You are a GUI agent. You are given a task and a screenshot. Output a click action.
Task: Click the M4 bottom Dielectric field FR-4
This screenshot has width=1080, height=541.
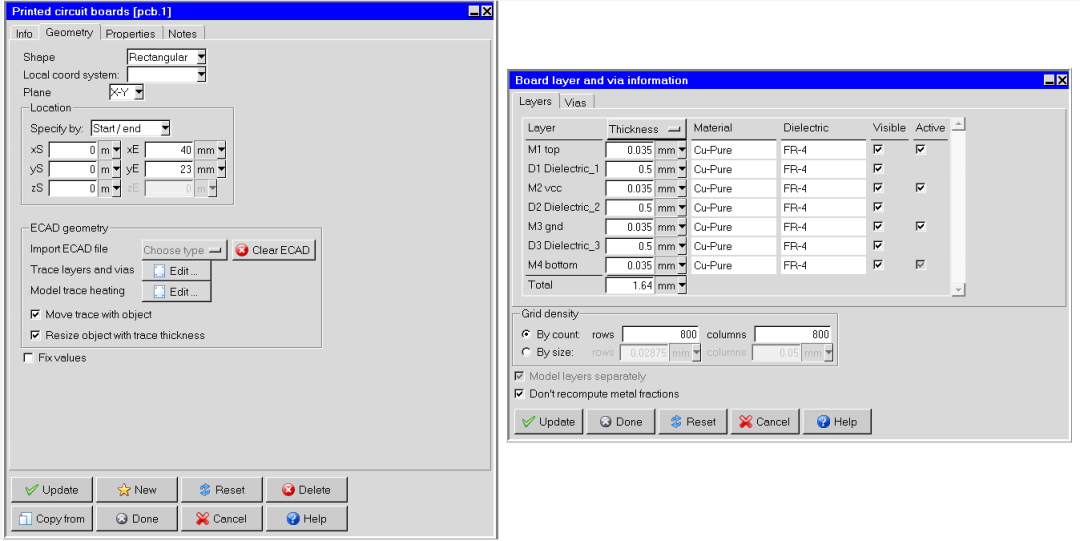point(823,265)
